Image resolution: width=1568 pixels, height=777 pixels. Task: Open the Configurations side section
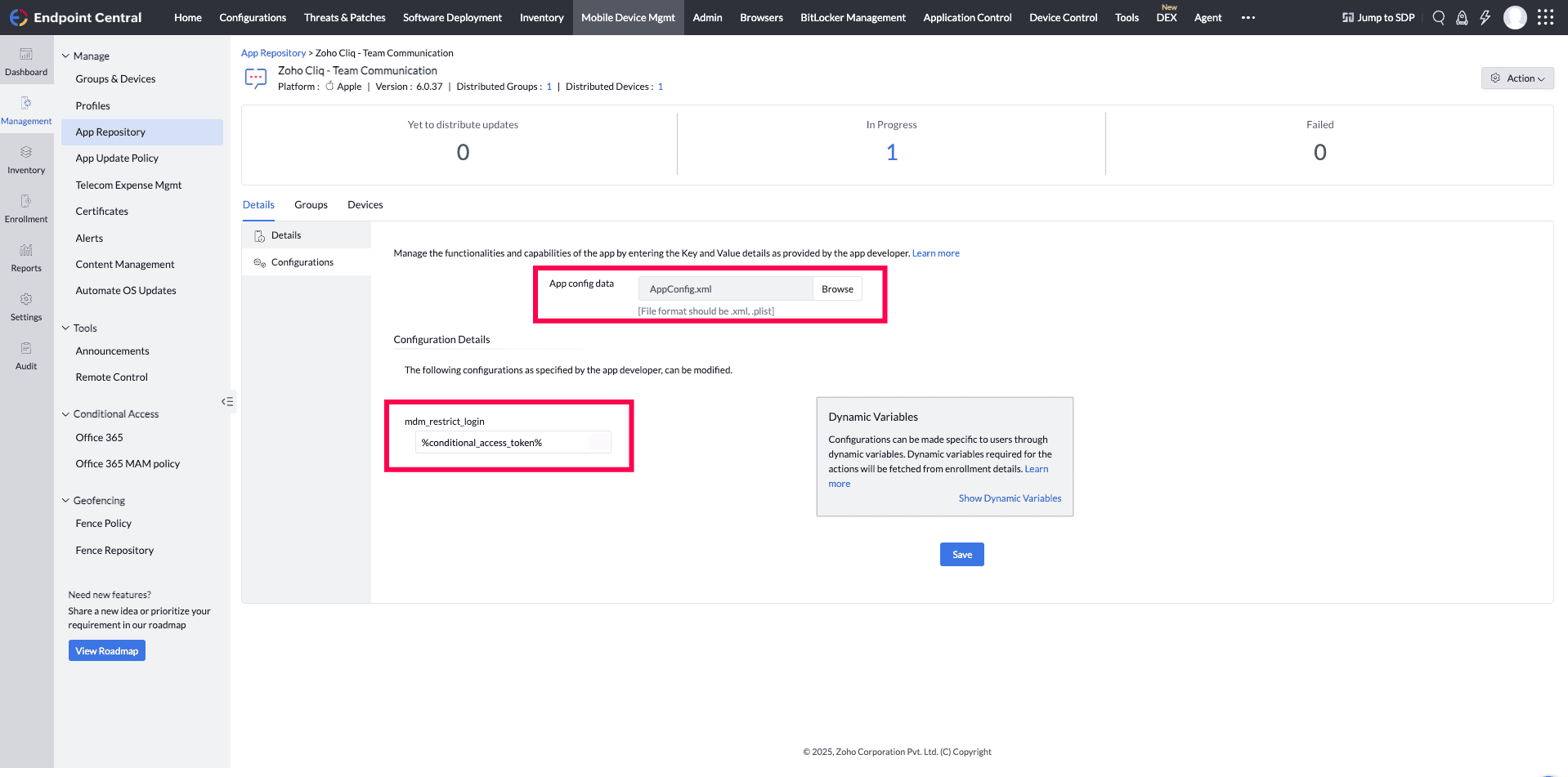point(307,262)
